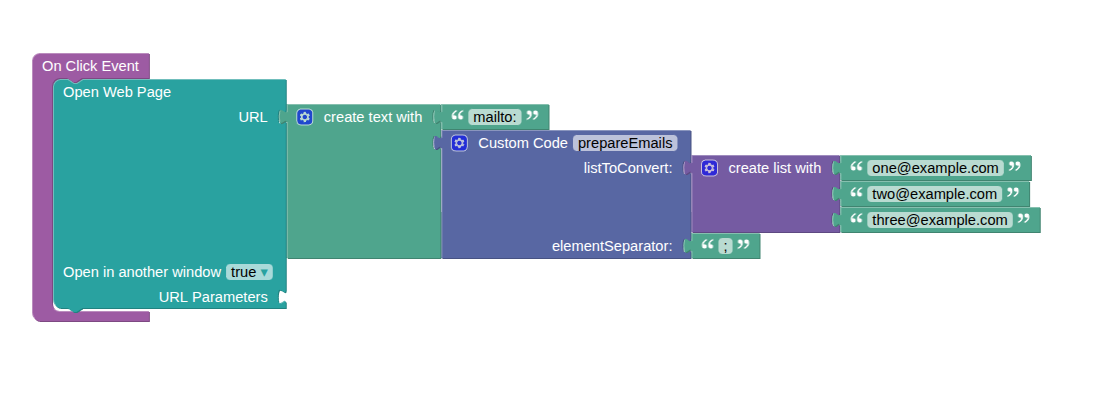Edit the three@example.com text field
Screen dimensions: 1115x398
click(940, 220)
